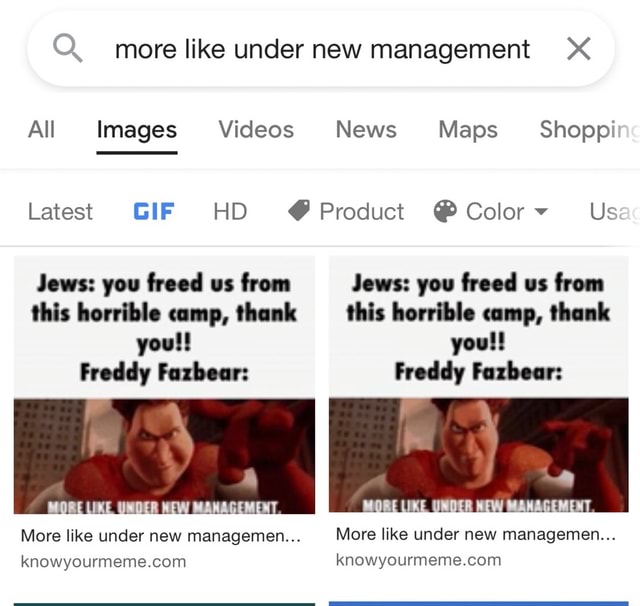Open the Usage rights filter
Viewport: 640px width, 606px height.
coord(614,211)
